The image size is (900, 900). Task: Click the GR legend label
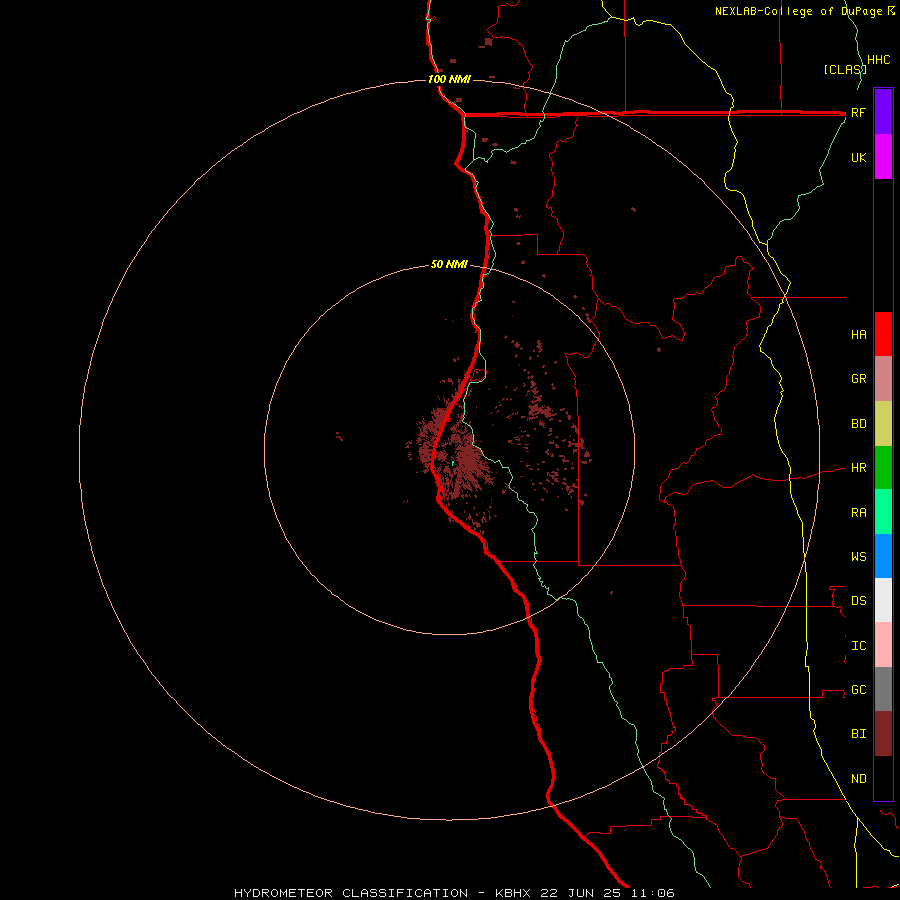pyautogui.click(x=858, y=379)
